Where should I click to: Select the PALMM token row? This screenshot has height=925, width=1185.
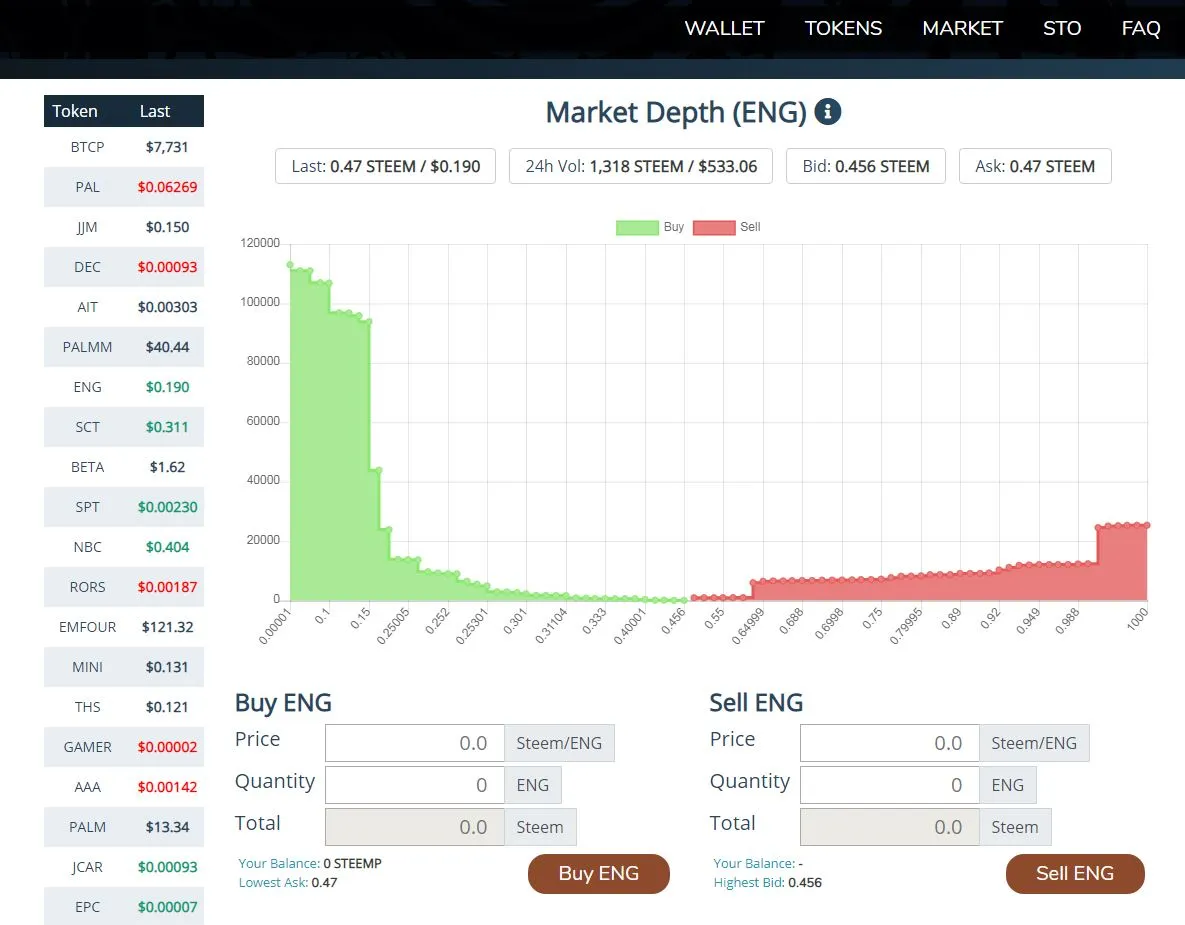point(124,347)
